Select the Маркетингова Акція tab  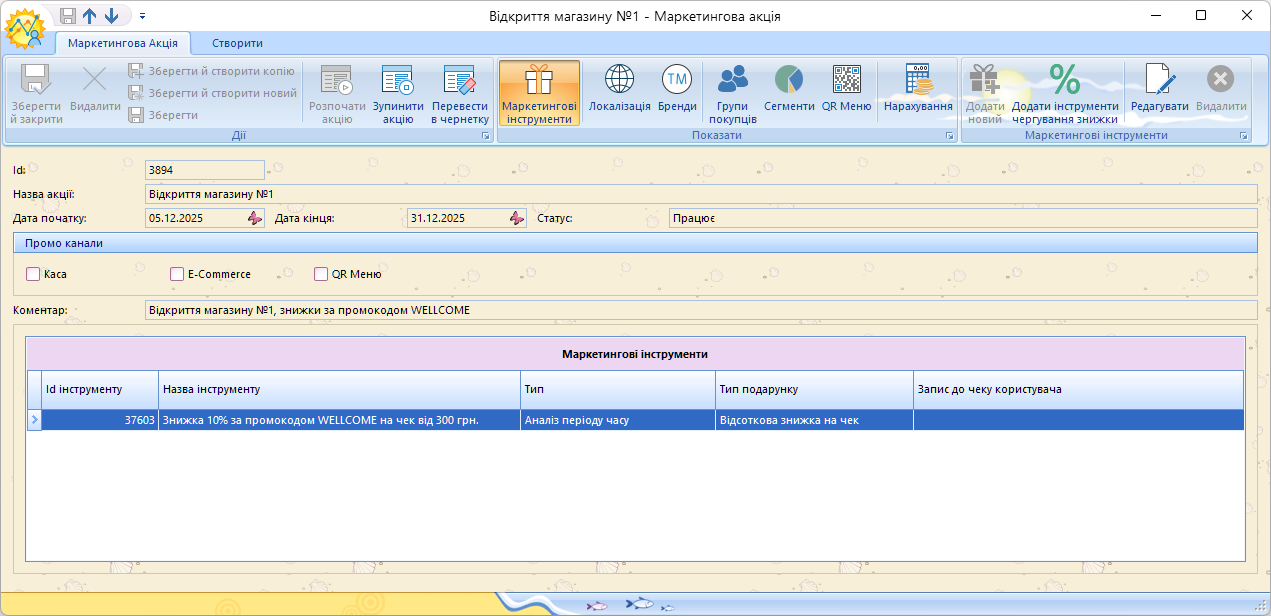pyautogui.click(x=122, y=43)
